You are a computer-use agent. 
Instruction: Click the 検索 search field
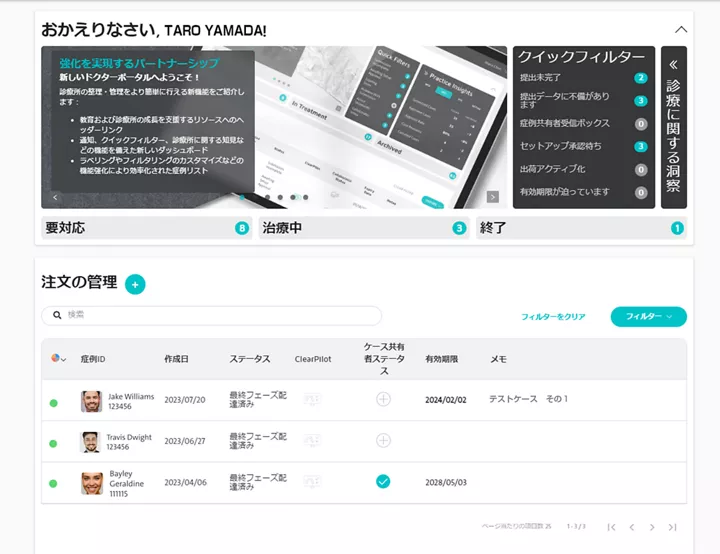212,315
